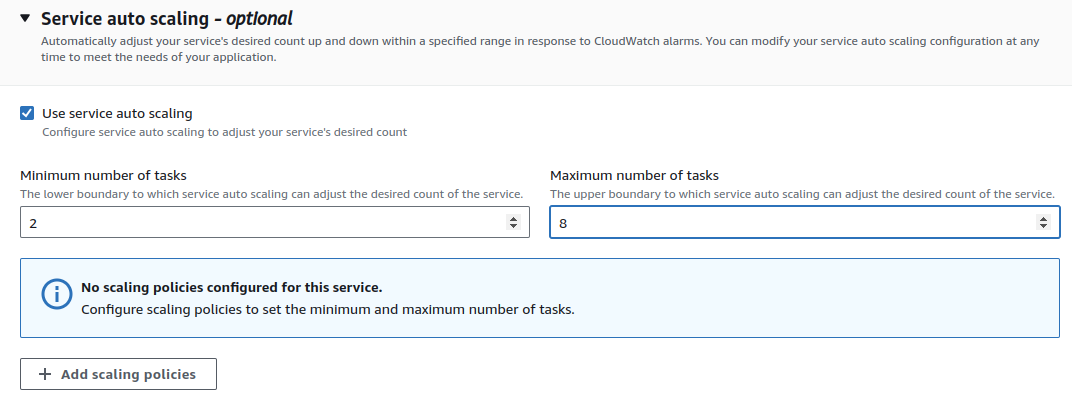1072x409 pixels.
Task: Click the plus icon on Add scaling policies
Action: [x=44, y=374]
